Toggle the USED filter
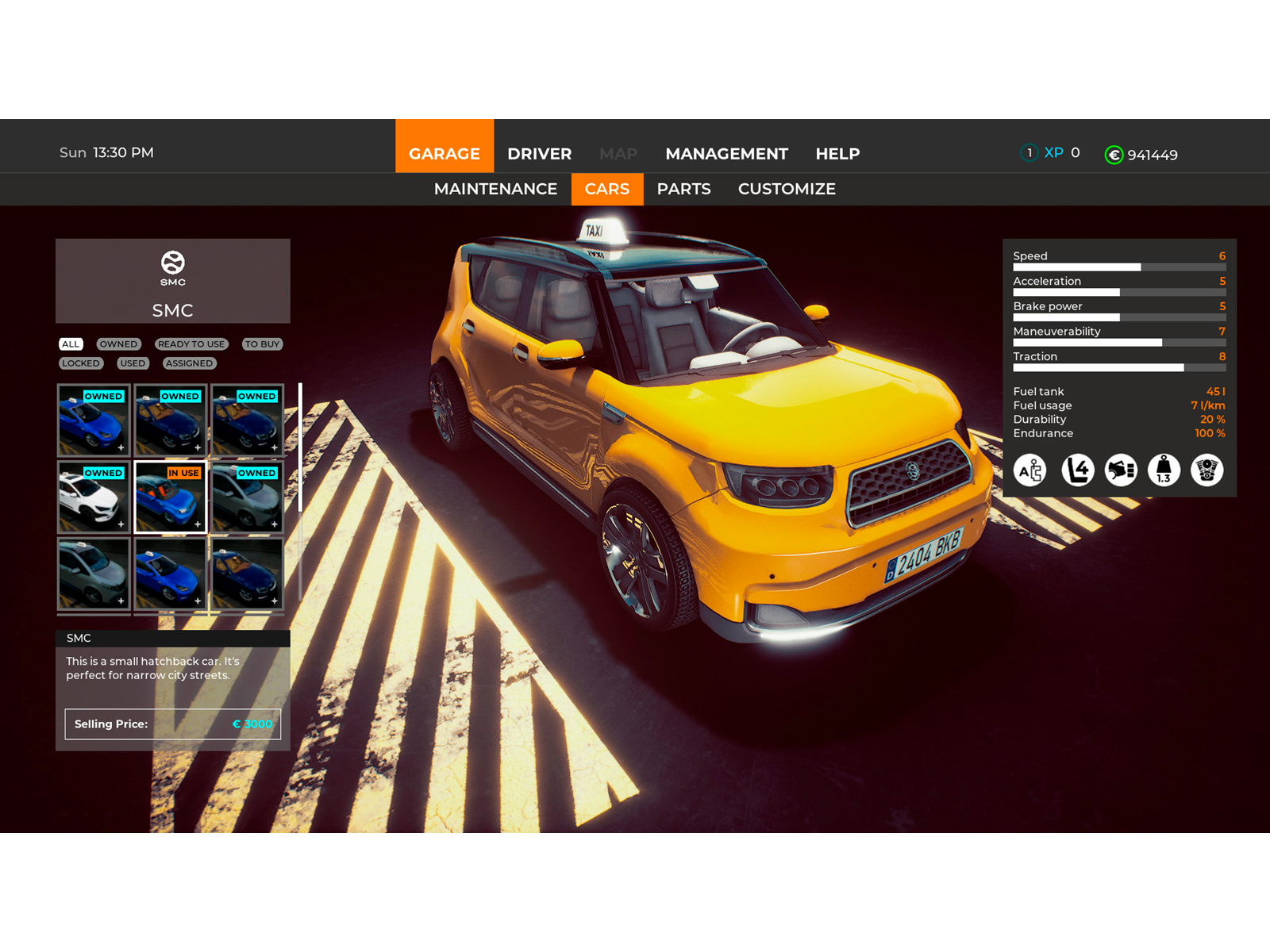Screen dimensions: 1270x952 click(x=133, y=363)
